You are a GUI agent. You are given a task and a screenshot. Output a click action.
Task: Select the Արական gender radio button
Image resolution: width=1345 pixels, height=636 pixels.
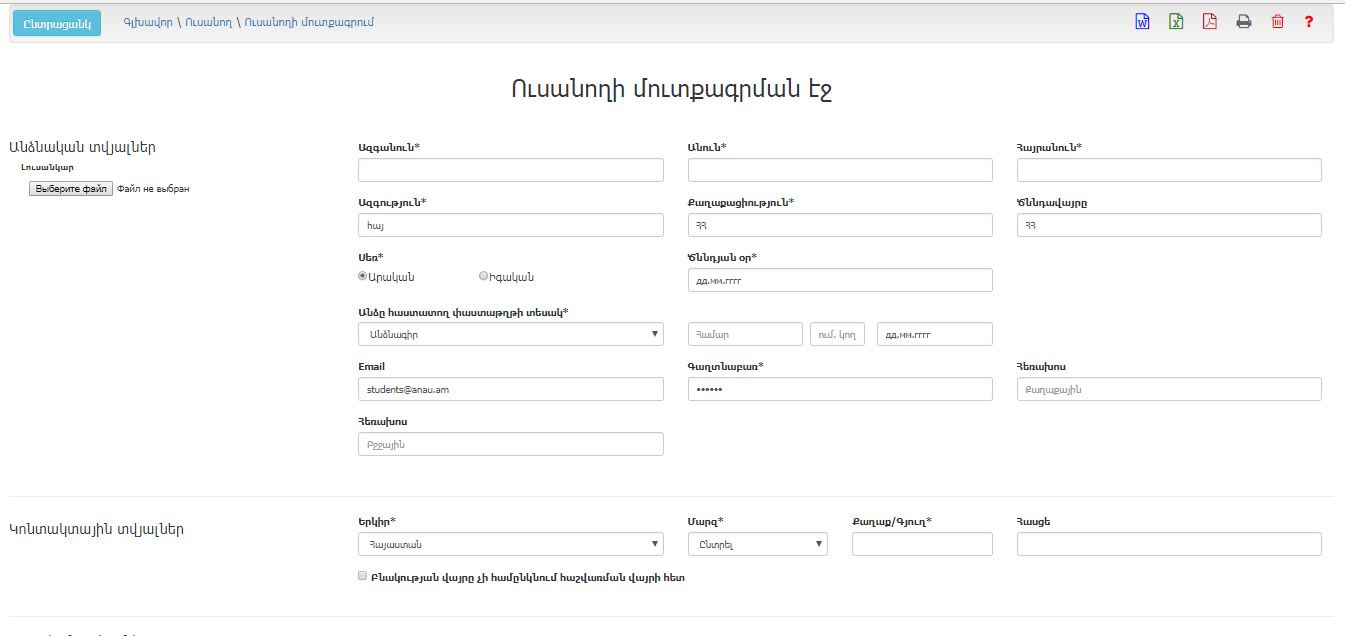363,276
